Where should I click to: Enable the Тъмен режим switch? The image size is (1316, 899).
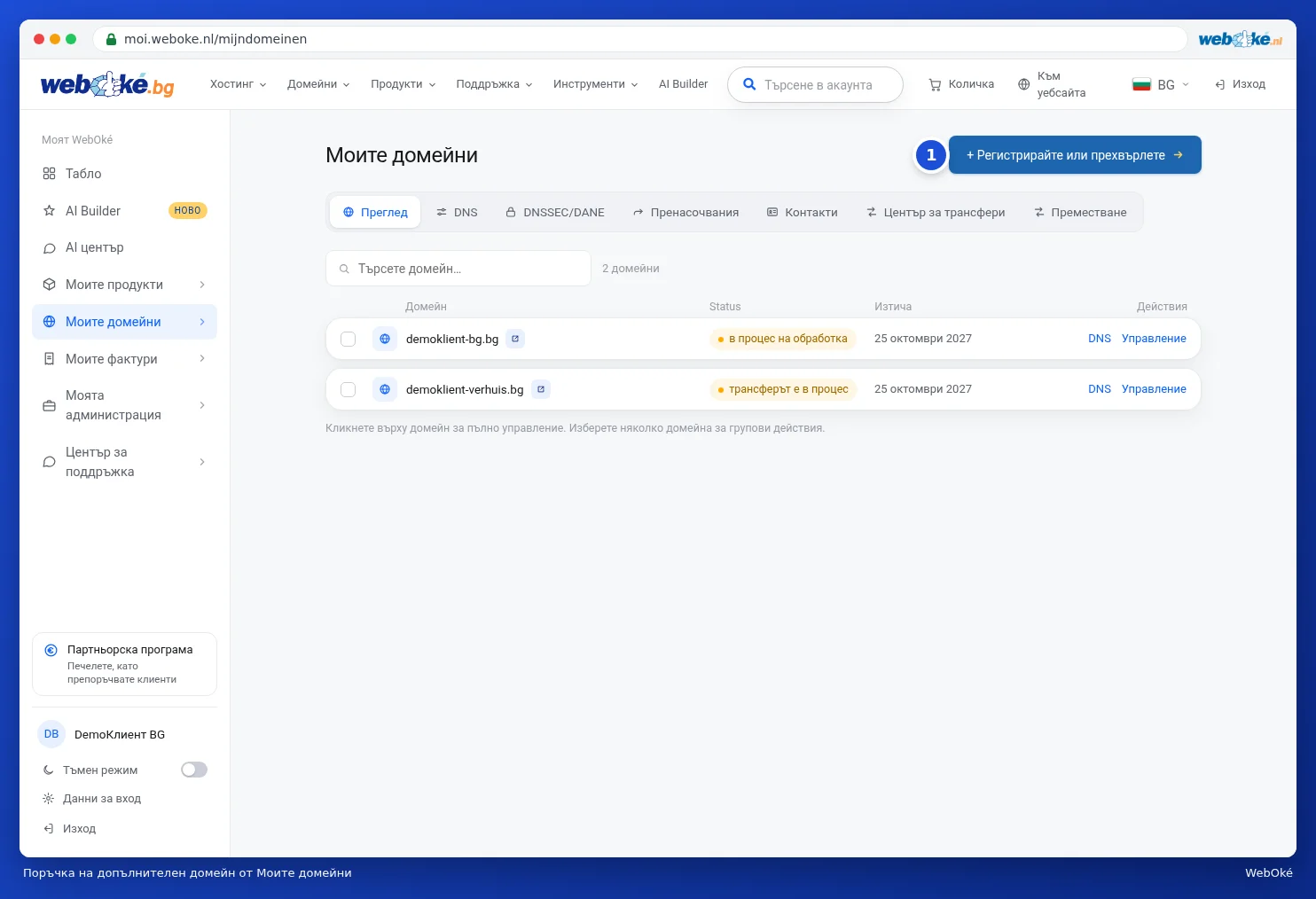[x=194, y=770]
